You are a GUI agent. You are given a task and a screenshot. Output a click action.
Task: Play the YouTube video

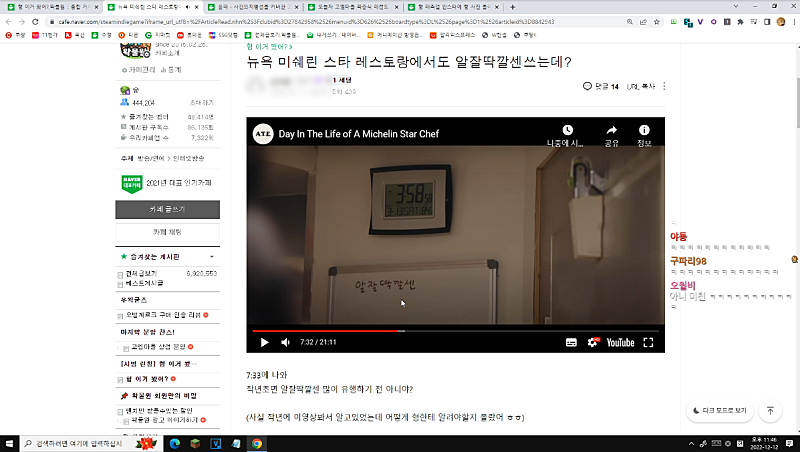click(264, 342)
